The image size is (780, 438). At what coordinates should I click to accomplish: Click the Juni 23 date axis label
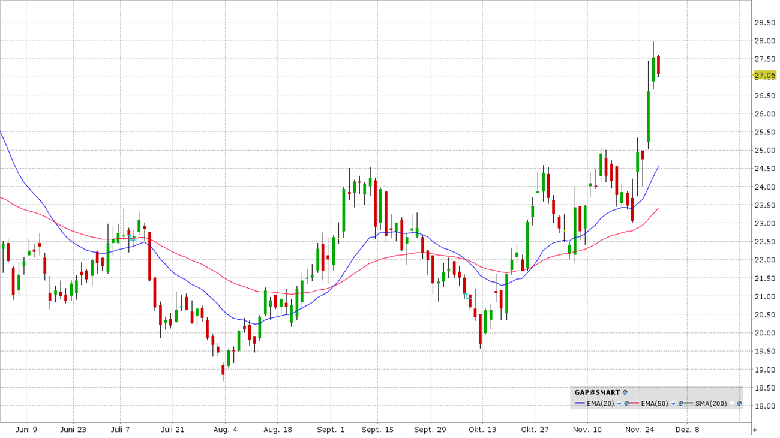(73, 430)
